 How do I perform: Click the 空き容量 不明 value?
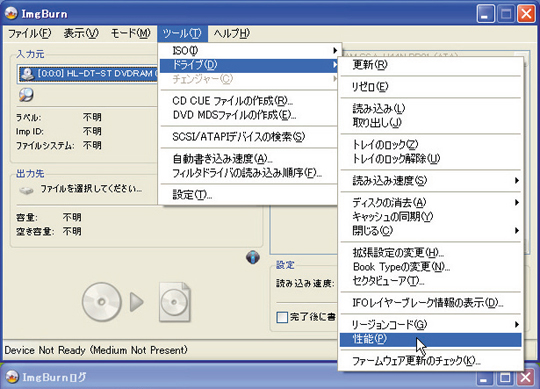[72, 231]
